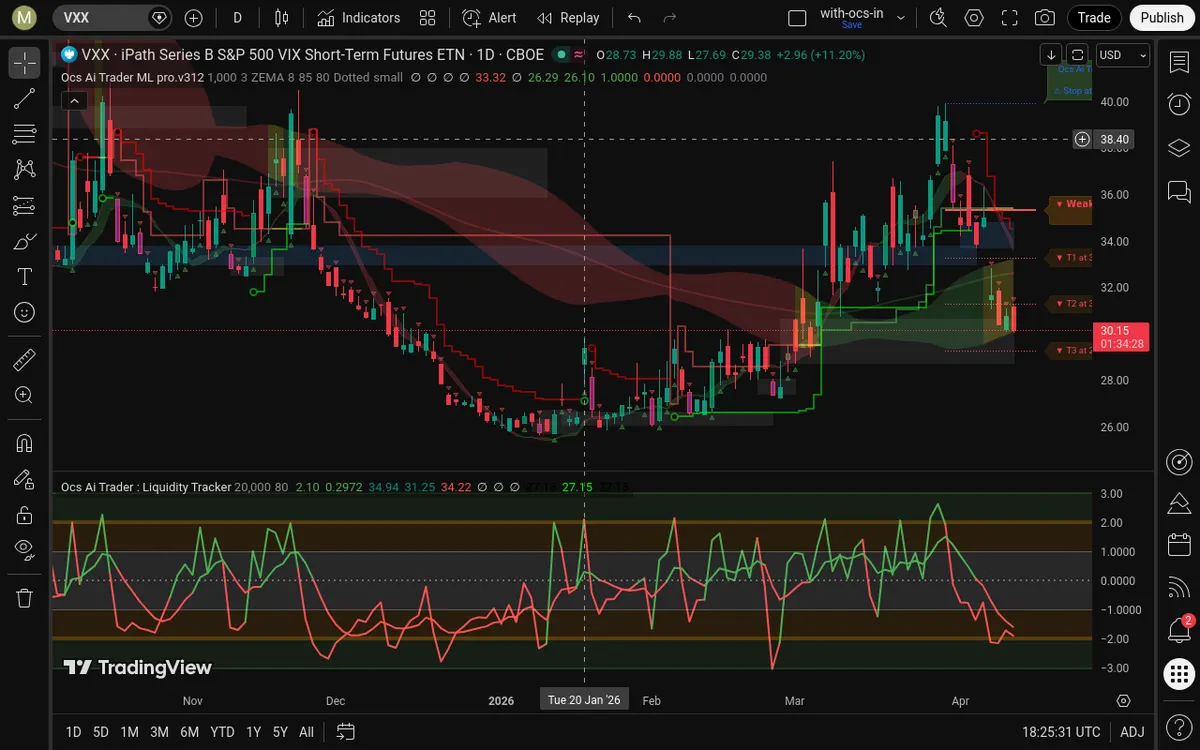The height and width of the screenshot is (750, 1200).
Task: Open the emoji and icons tool
Action: coord(25,312)
